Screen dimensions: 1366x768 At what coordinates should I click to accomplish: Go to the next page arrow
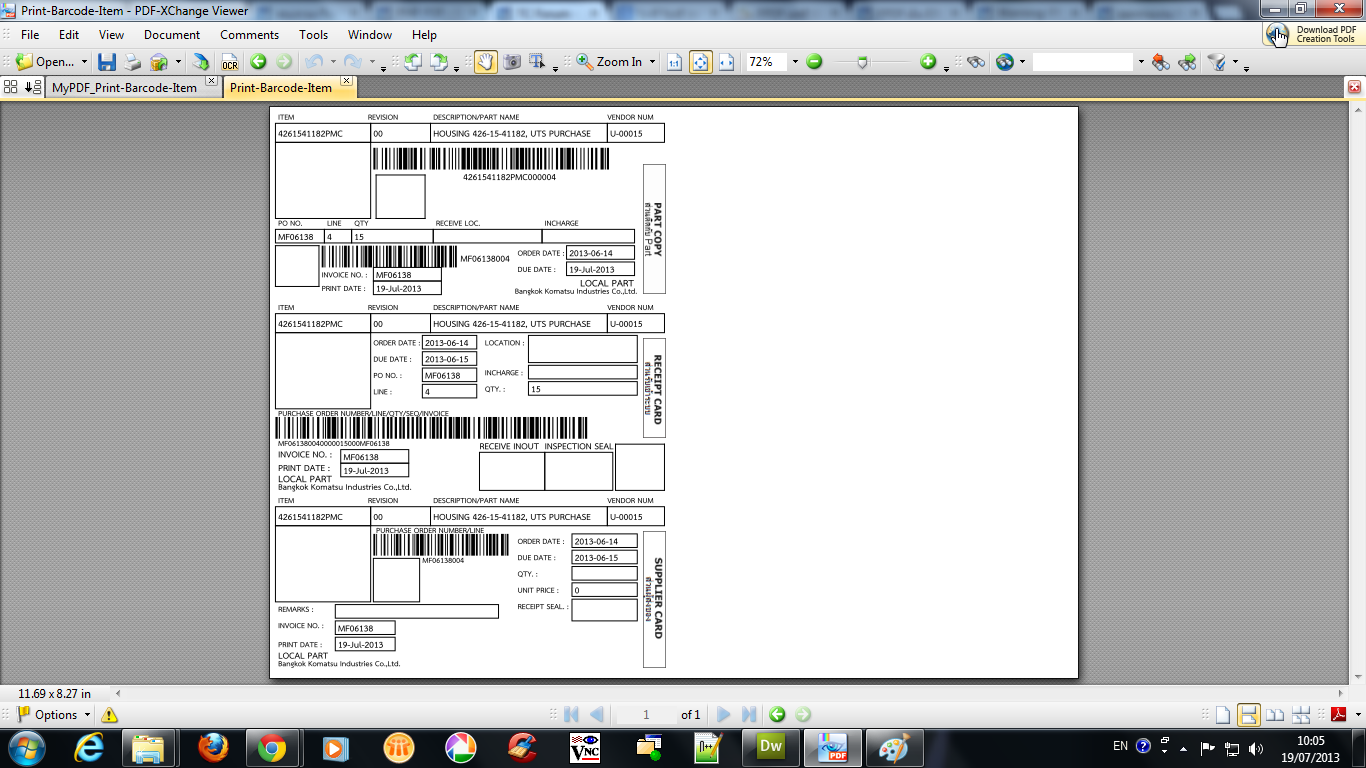pos(724,715)
